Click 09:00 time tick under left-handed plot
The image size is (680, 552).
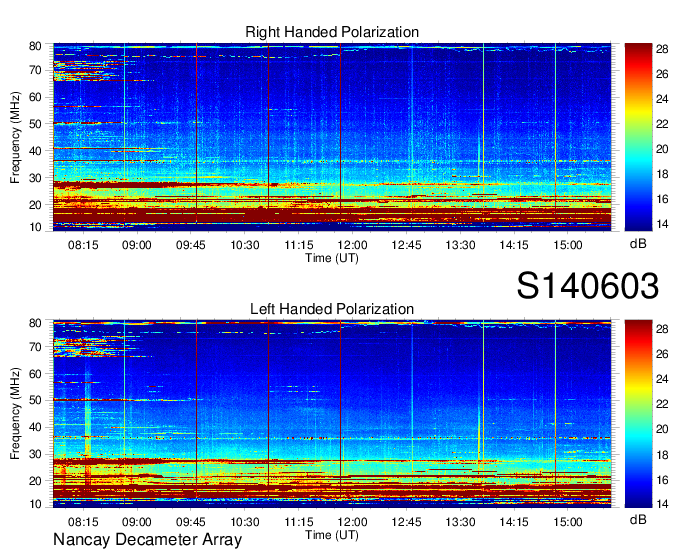click(137, 522)
